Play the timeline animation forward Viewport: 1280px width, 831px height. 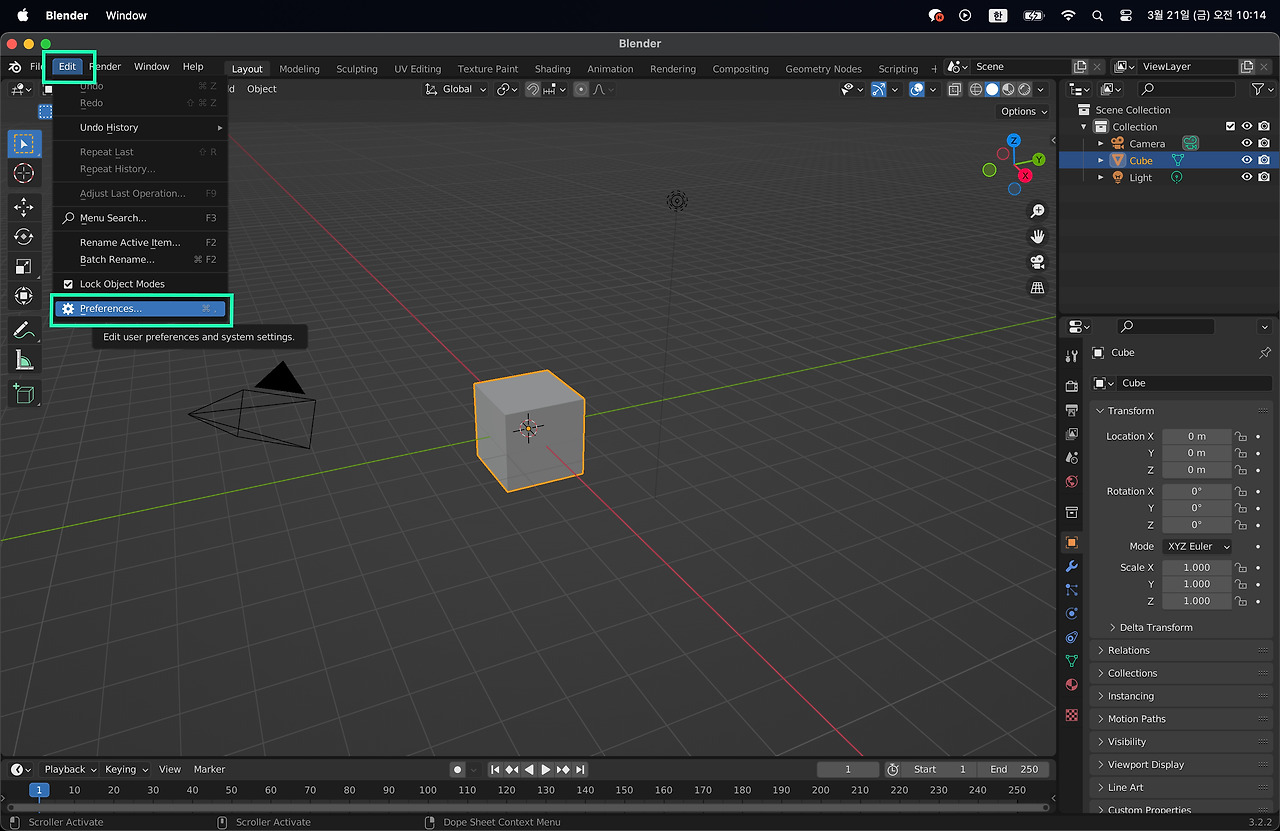coord(546,769)
